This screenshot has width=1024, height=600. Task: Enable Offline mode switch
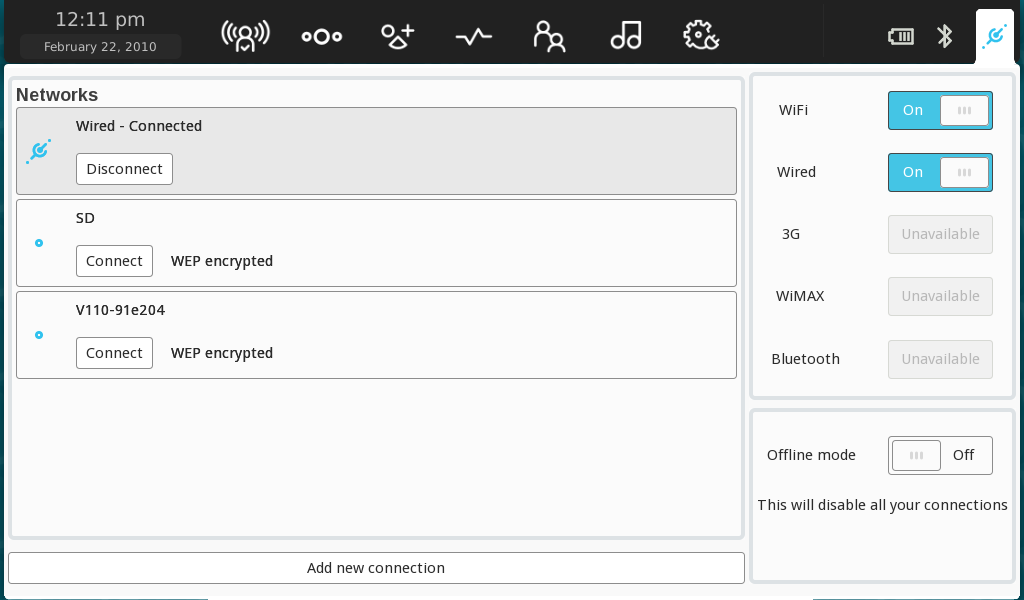[x=940, y=455]
